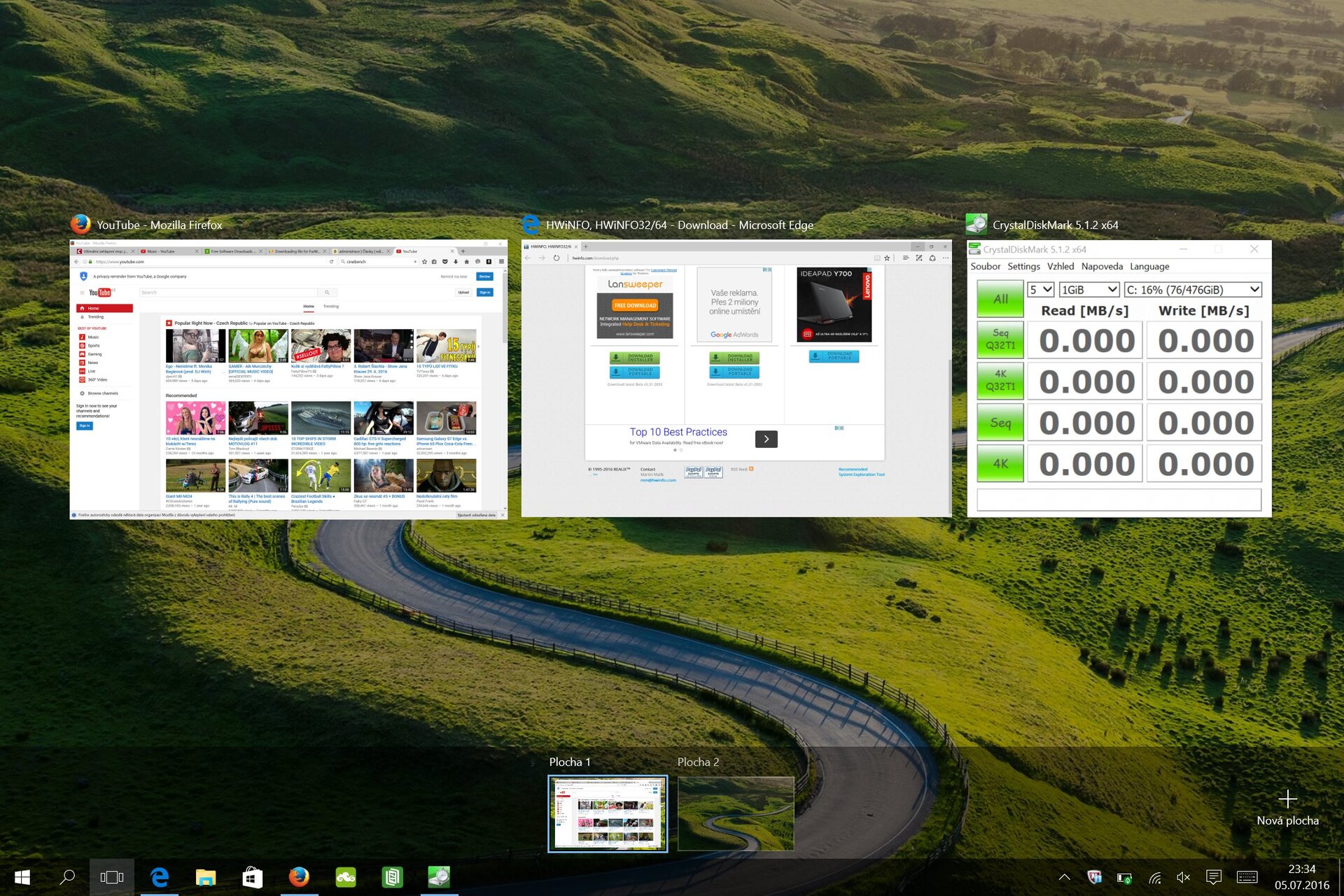The width and height of the screenshot is (1344, 896).
Task: Mute audio via the speaker tray icon
Action: click(x=1183, y=876)
